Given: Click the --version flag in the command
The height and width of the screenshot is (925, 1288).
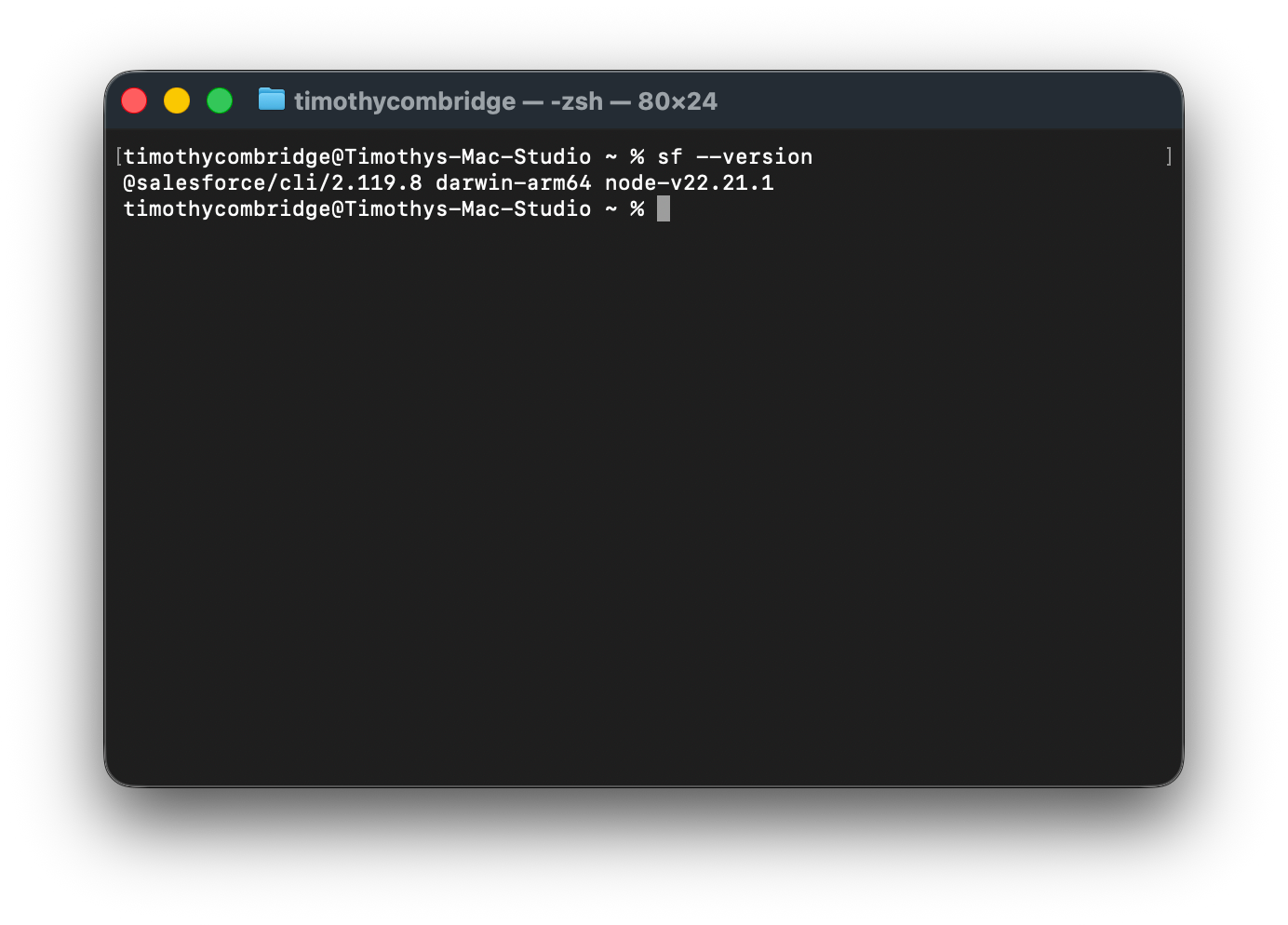Looking at the screenshot, I should [754, 156].
